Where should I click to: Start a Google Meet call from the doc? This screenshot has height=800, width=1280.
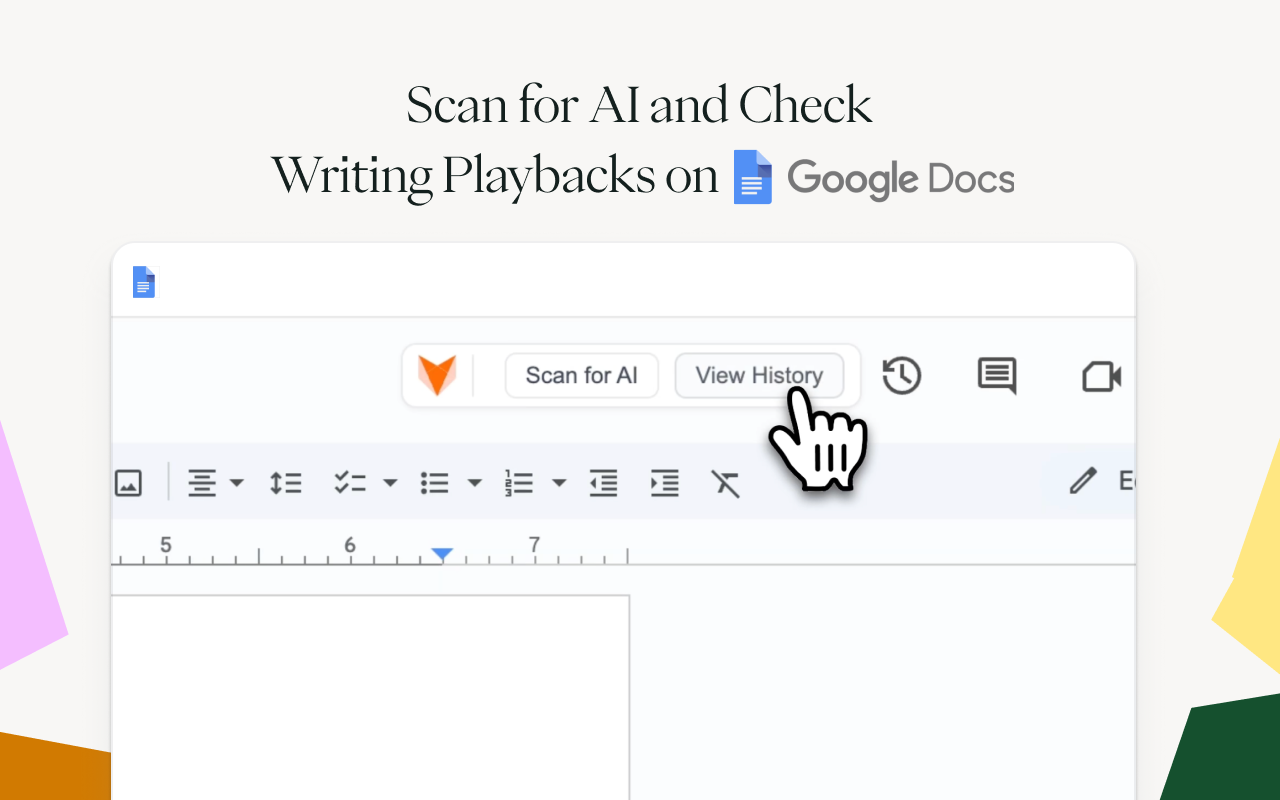[1100, 377]
